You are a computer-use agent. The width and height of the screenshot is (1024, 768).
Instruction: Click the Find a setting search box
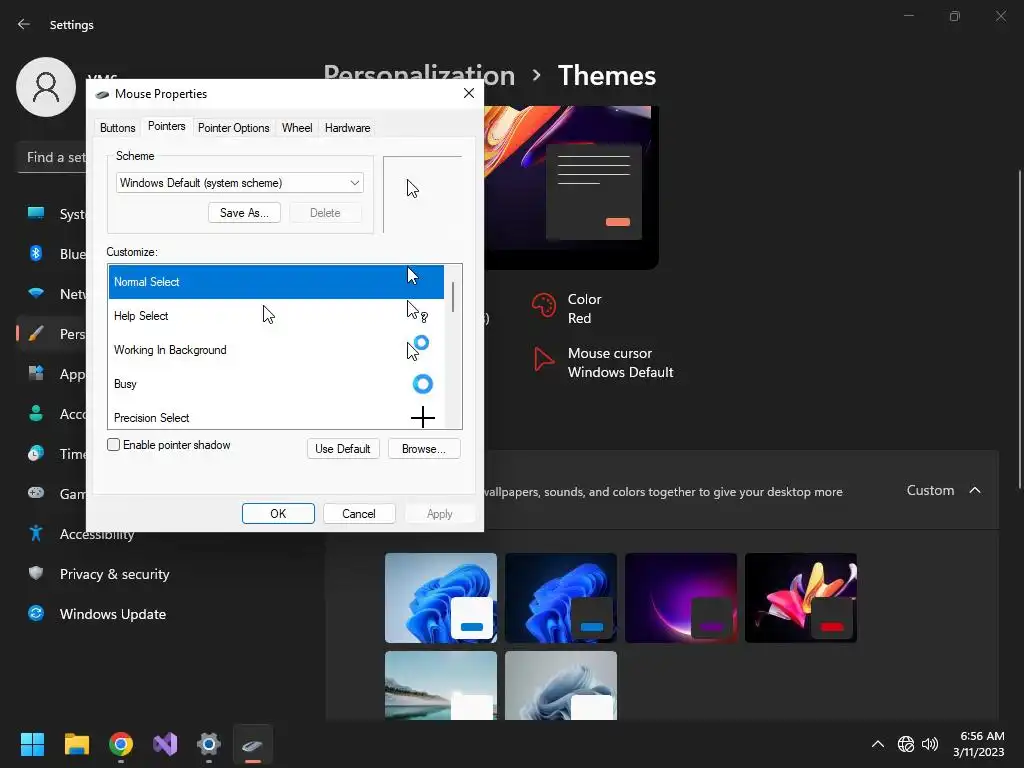52,157
